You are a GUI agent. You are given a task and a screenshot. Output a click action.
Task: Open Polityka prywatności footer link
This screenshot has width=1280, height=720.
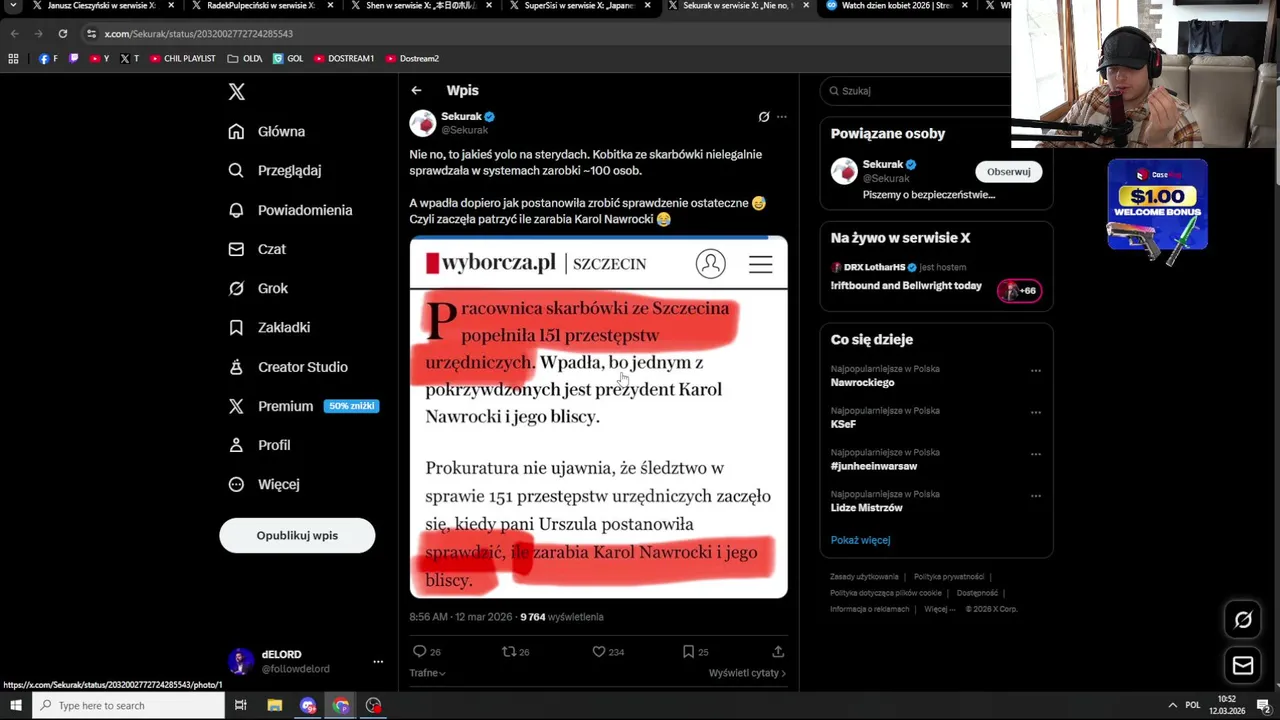[x=949, y=577]
